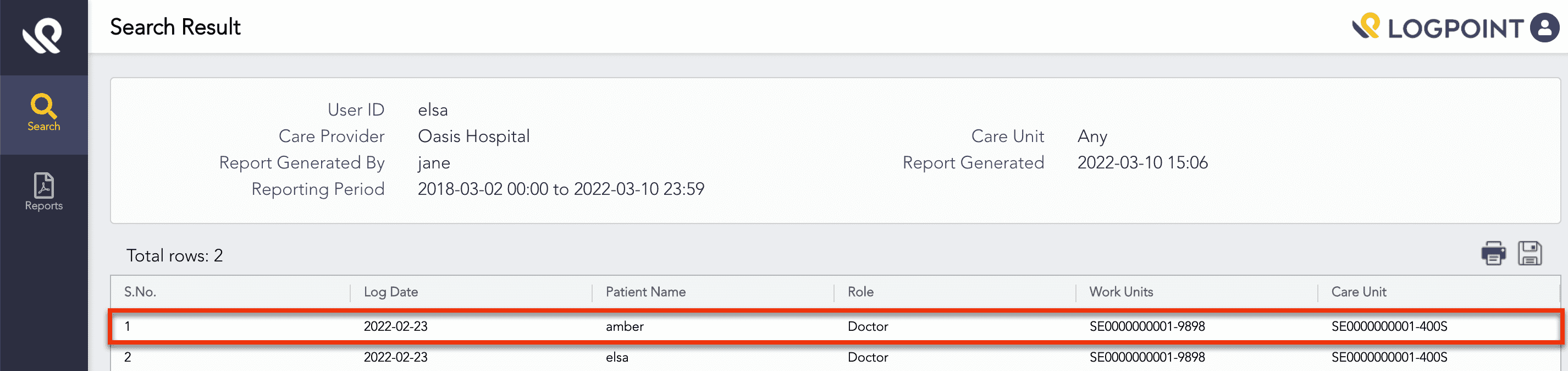Click Work Units value in first row

click(x=1147, y=326)
